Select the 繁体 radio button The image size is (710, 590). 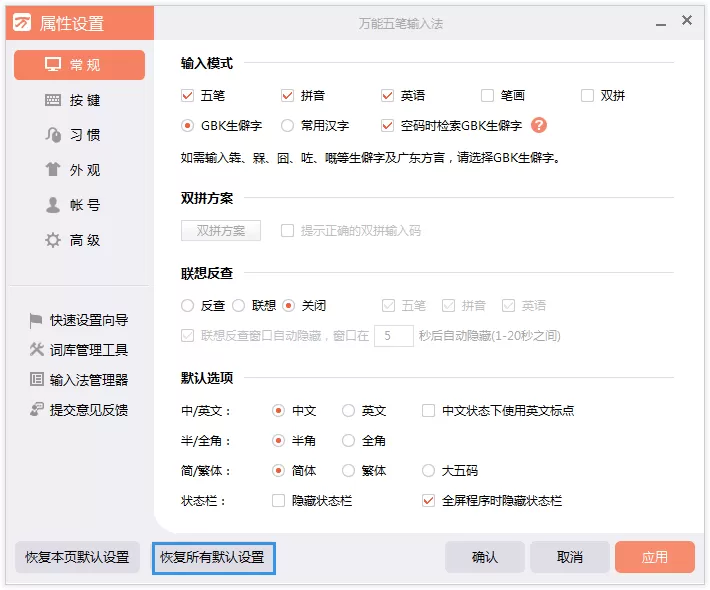point(348,470)
